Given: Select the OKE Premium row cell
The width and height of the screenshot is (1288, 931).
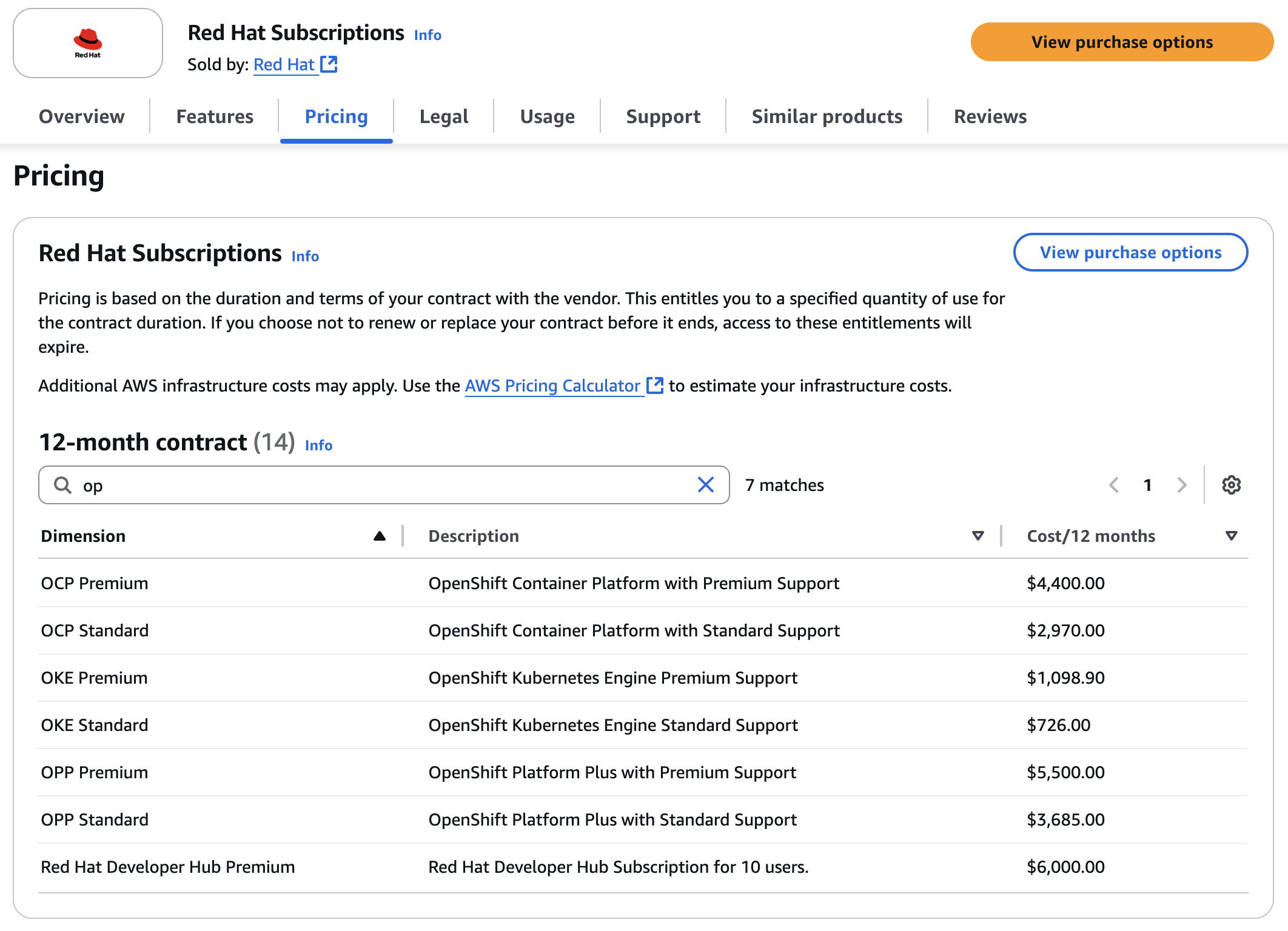Looking at the screenshot, I should [94, 678].
